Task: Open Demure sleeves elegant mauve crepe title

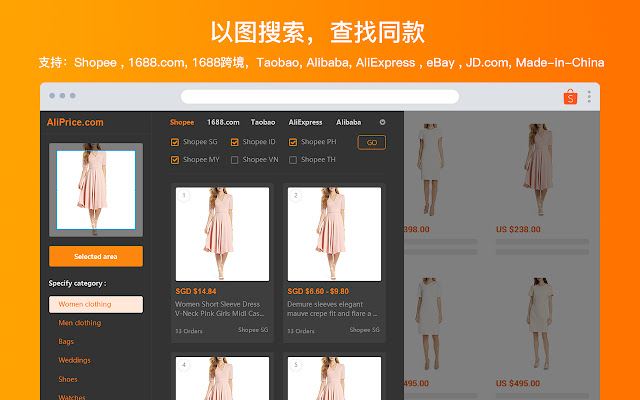Action: tap(332, 309)
